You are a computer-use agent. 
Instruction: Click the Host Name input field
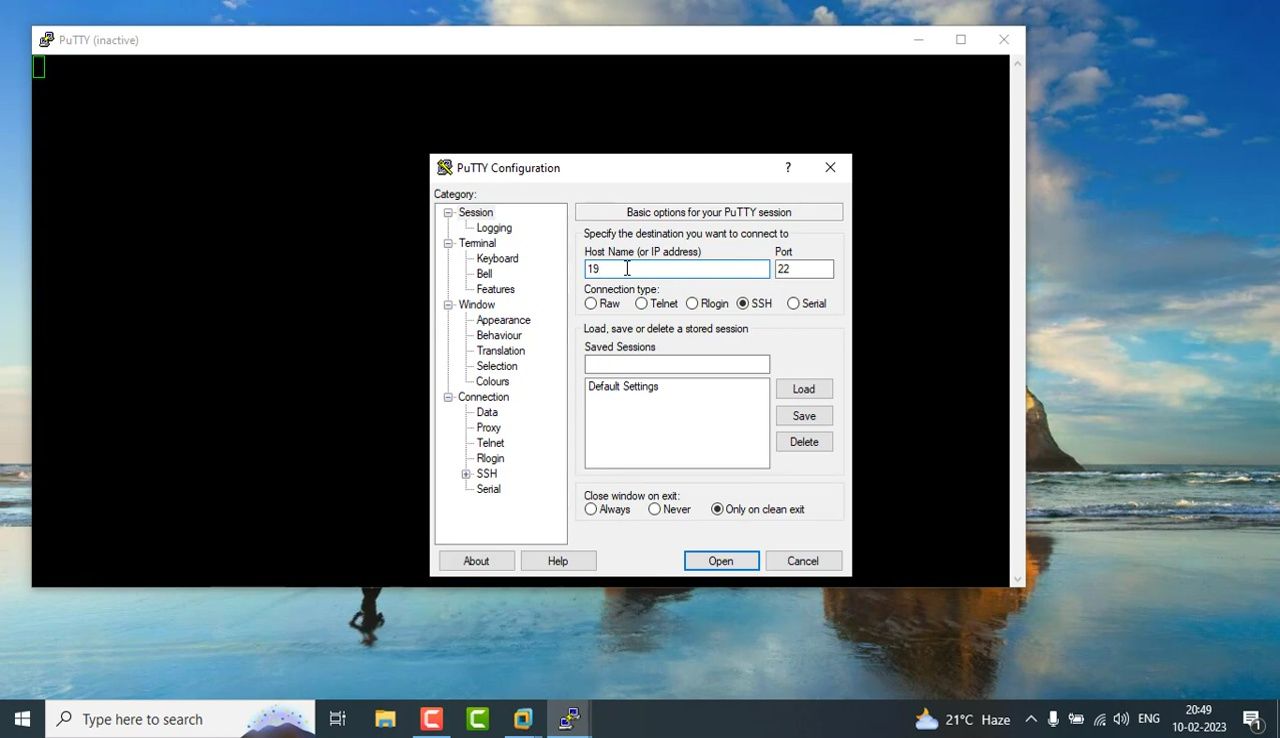677,269
